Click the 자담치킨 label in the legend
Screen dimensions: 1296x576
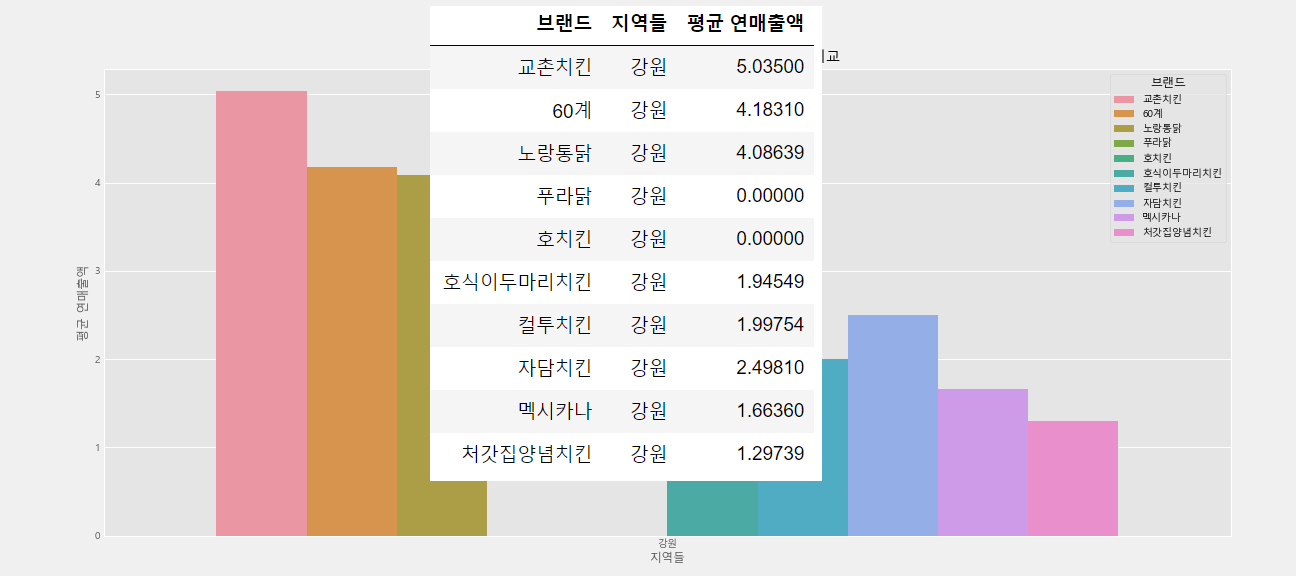(x=1162, y=203)
